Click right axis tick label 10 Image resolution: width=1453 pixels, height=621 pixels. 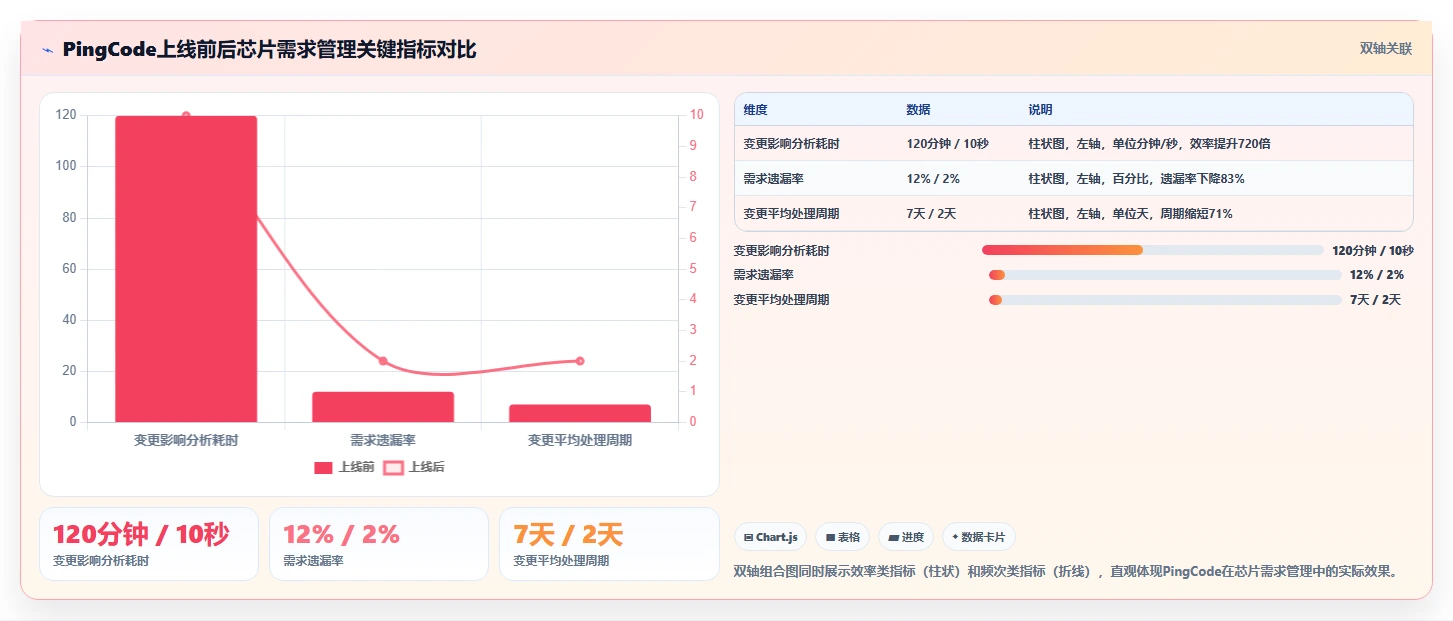pyautogui.click(x=696, y=115)
